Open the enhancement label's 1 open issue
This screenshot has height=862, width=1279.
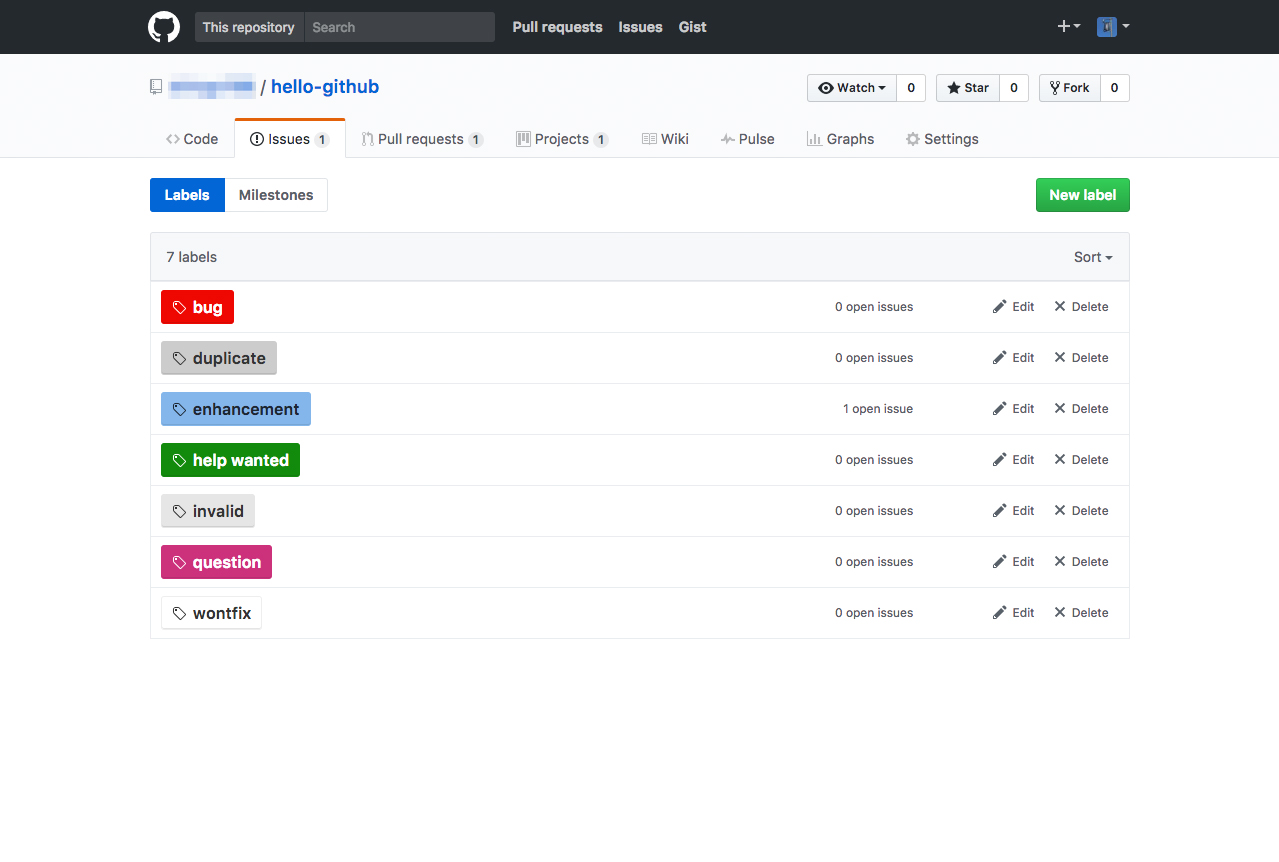877,408
